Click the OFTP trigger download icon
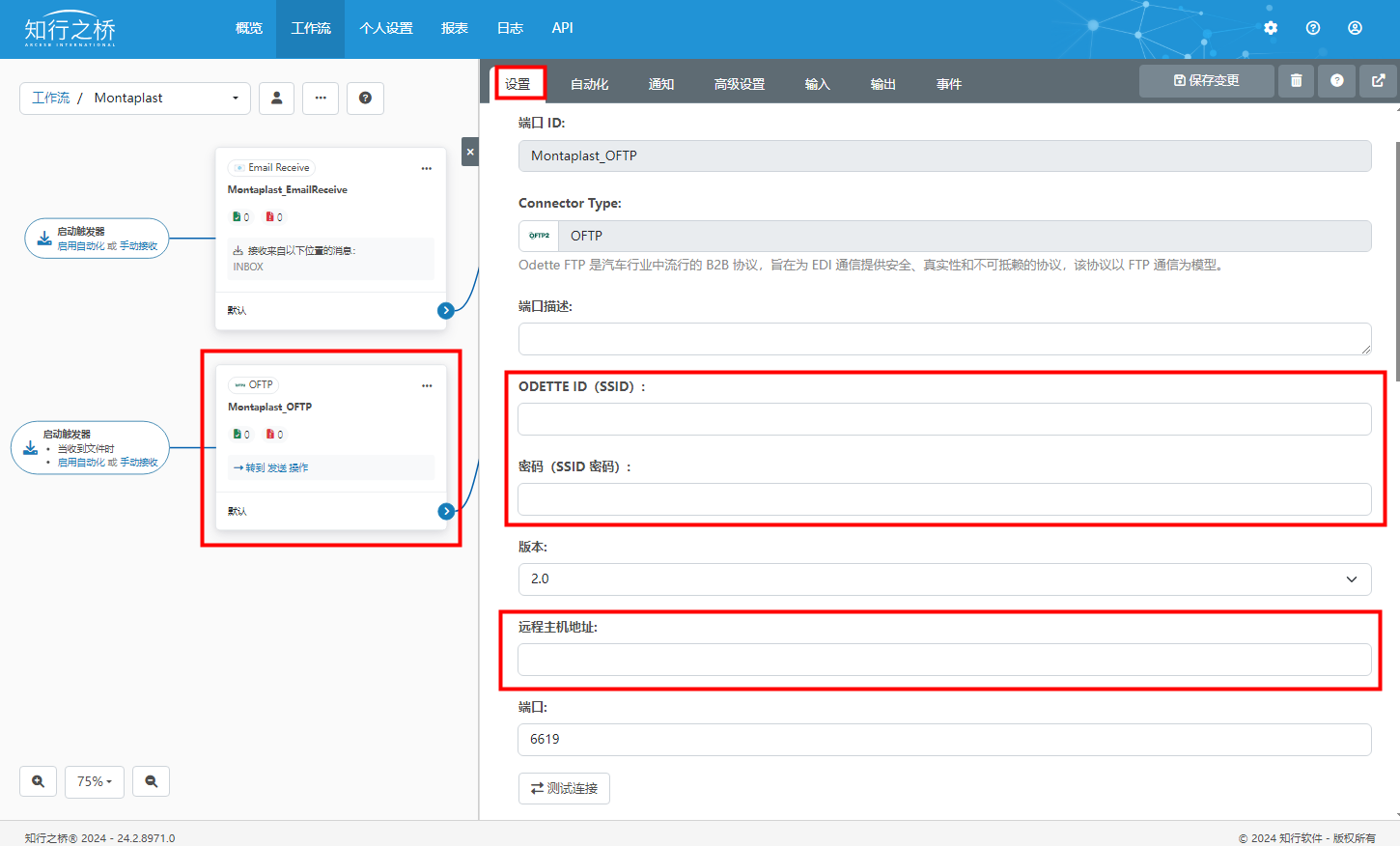The height and width of the screenshot is (846, 1400). [x=31, y=447]
